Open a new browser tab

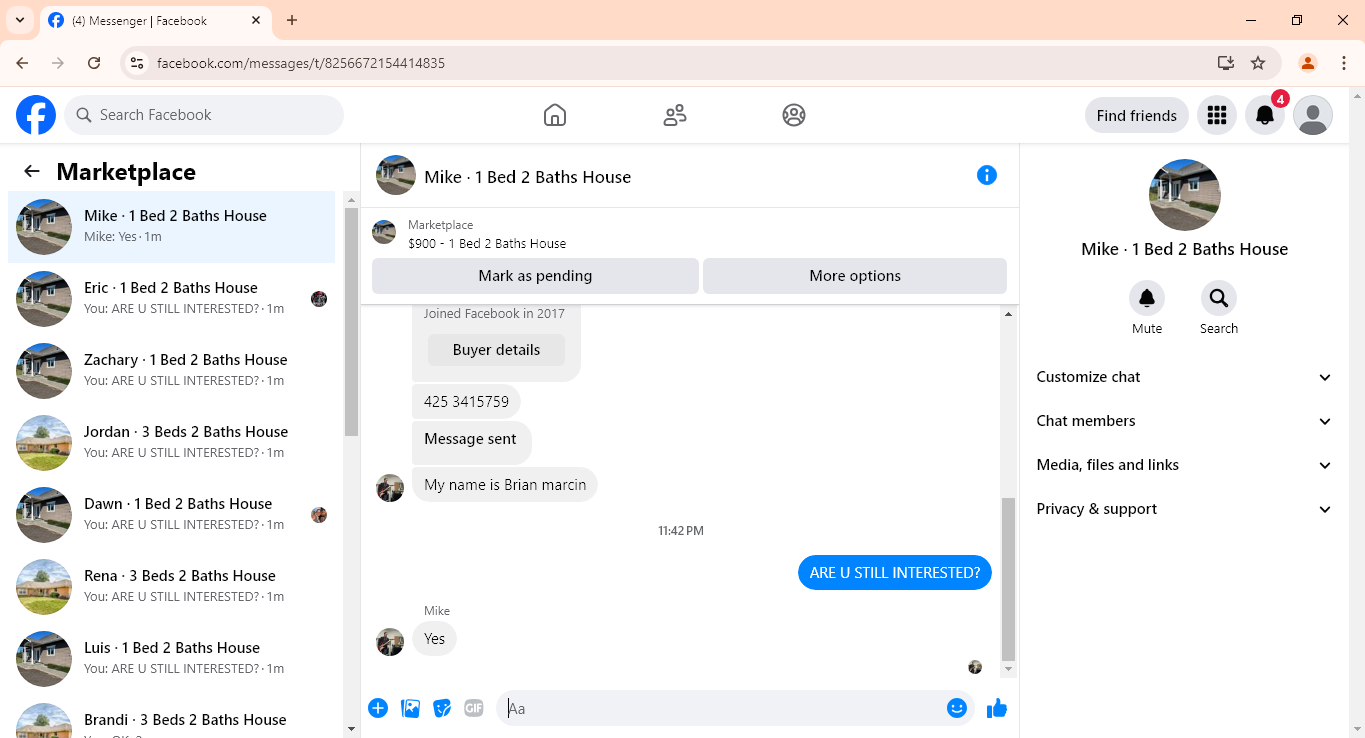[x=292, y=20]
